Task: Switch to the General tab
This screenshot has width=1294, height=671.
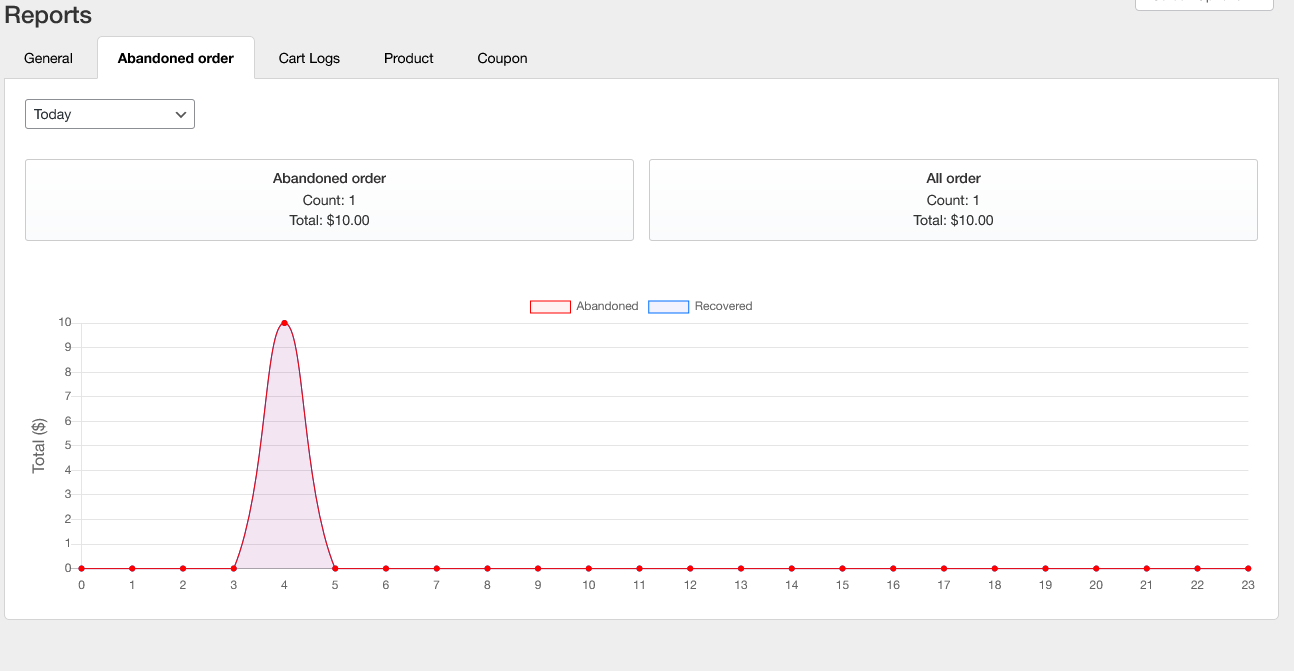Action: (48, 58)
